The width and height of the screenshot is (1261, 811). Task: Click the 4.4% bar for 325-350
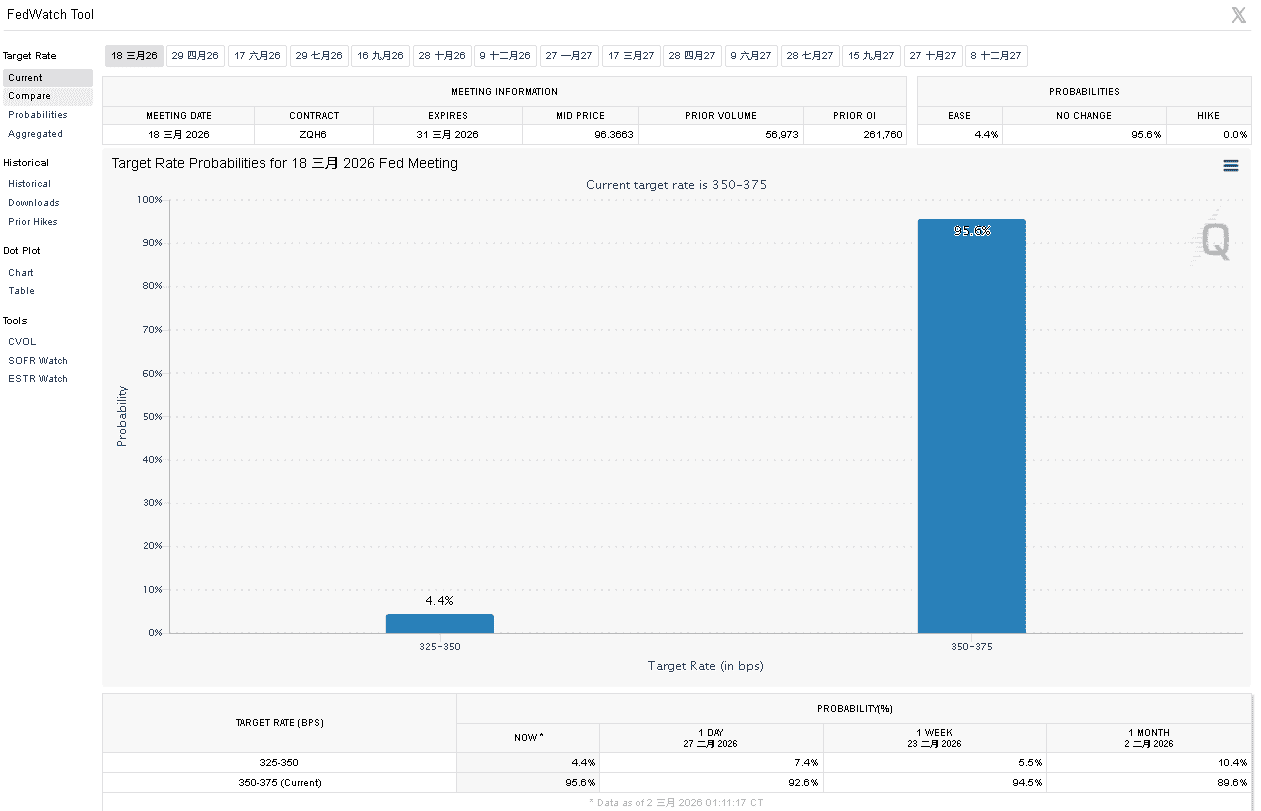[x=439, y=623]
